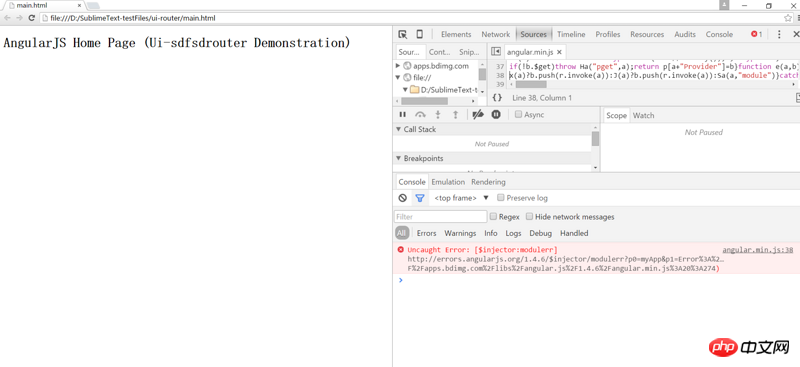
Task: Deactivate all breakpoints icon
Action: [478, 115]
